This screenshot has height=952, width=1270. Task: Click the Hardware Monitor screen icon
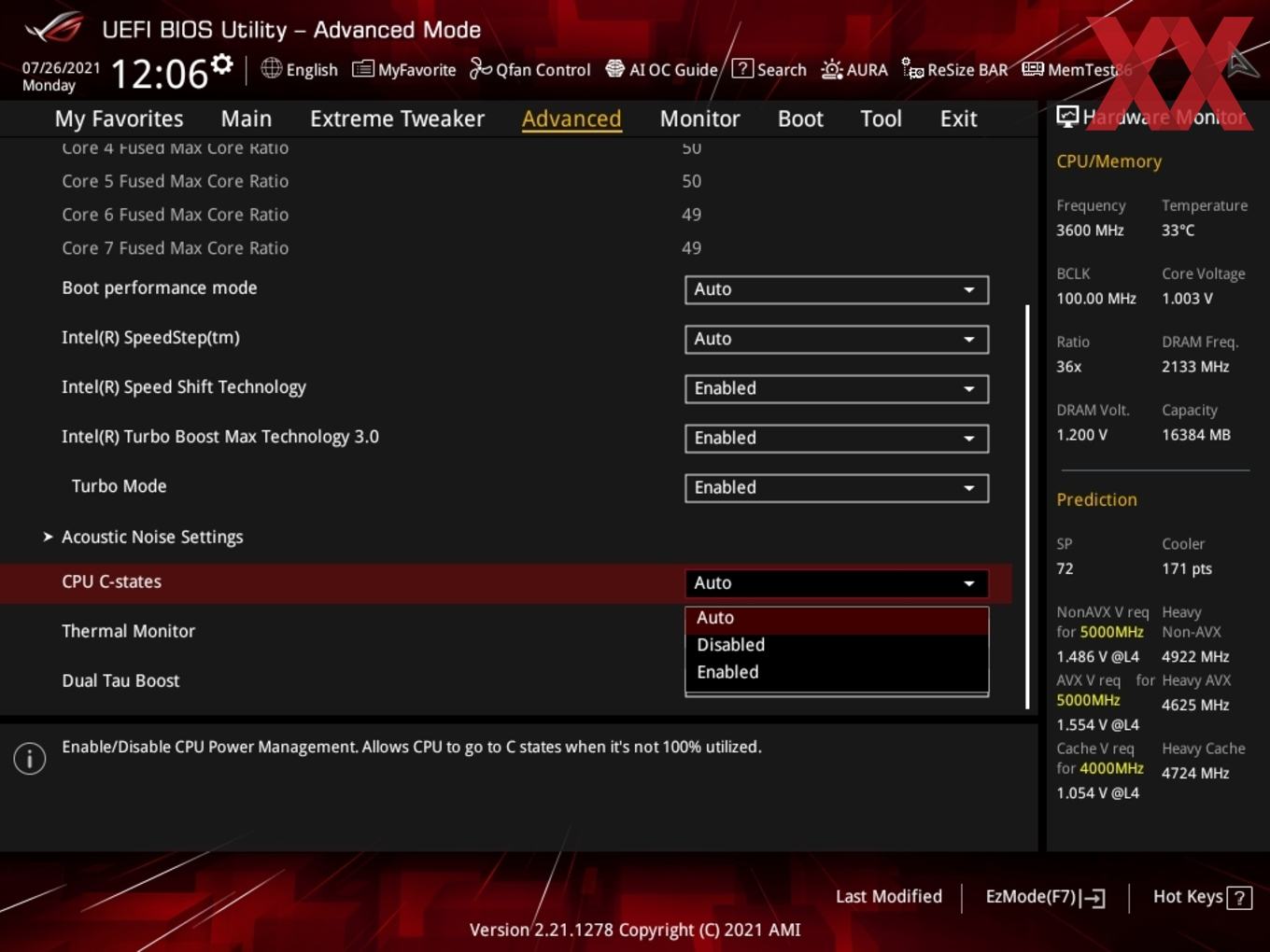(x=1067, y=117)
